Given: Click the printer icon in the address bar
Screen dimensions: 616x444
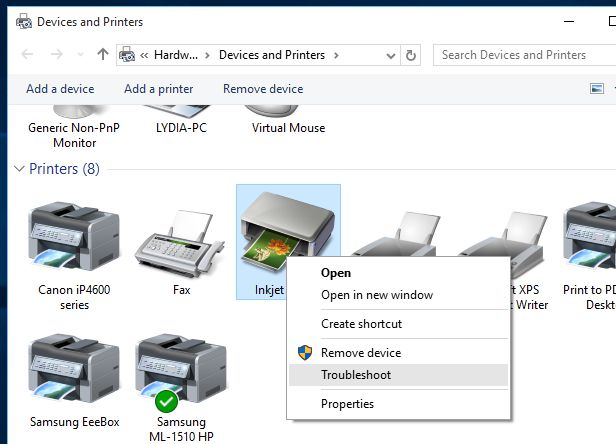Looking at the screenshot, I should point(127,55).
